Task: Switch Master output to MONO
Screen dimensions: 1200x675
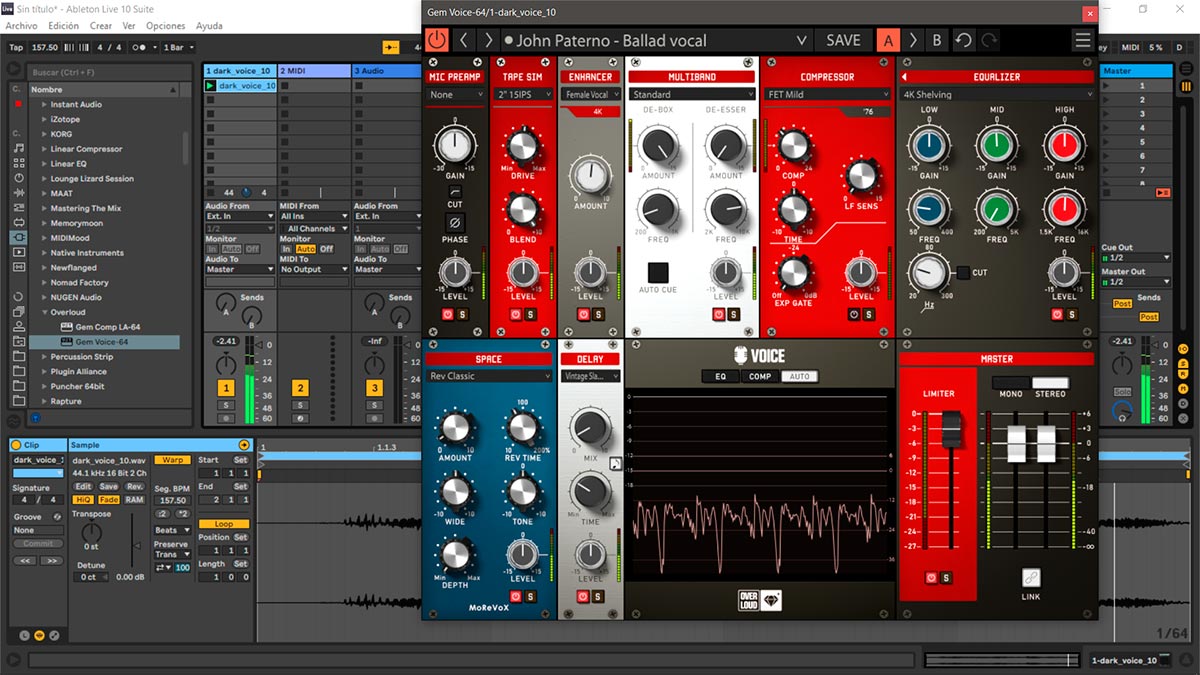Action: [1011, 383]
